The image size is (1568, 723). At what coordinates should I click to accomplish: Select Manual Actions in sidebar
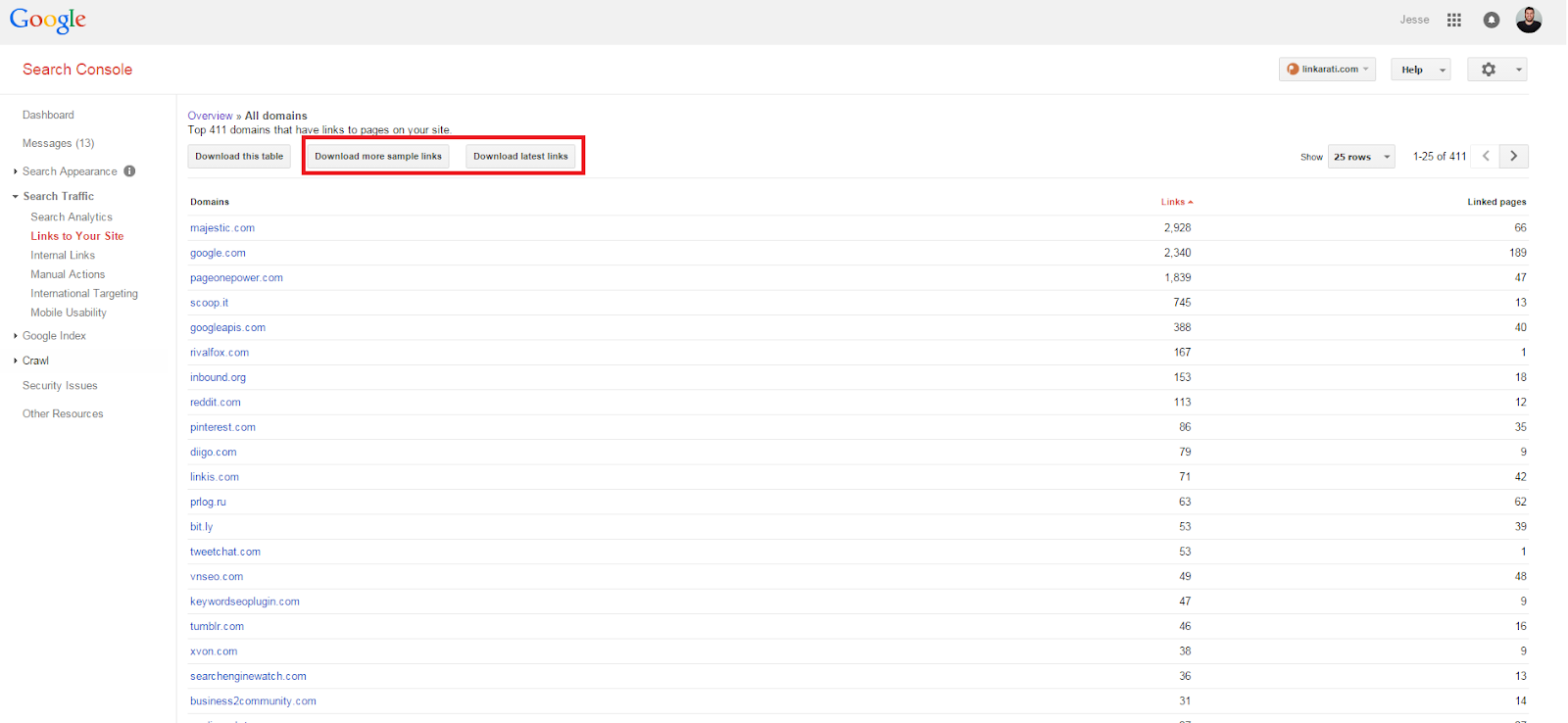click(68, 274)
